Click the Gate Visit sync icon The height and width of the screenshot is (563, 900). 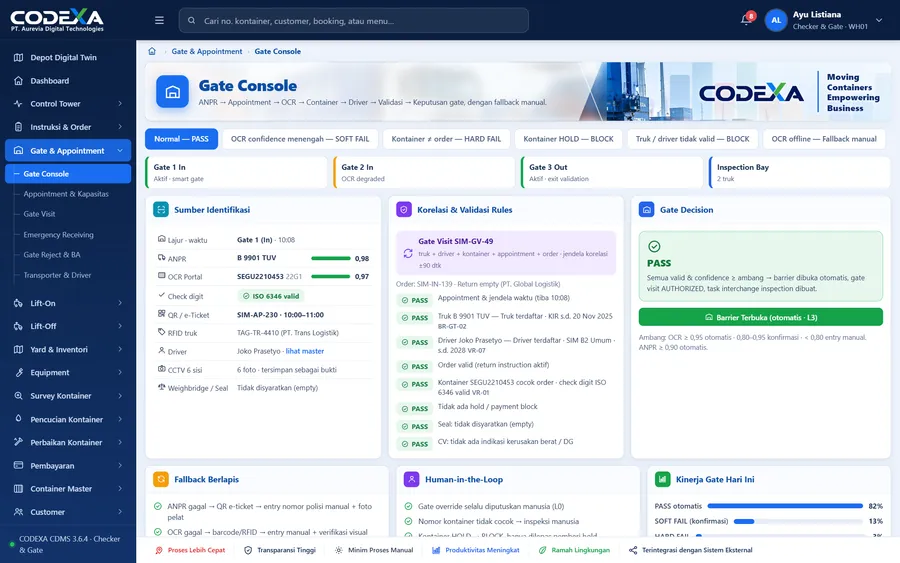coord(408,253)
